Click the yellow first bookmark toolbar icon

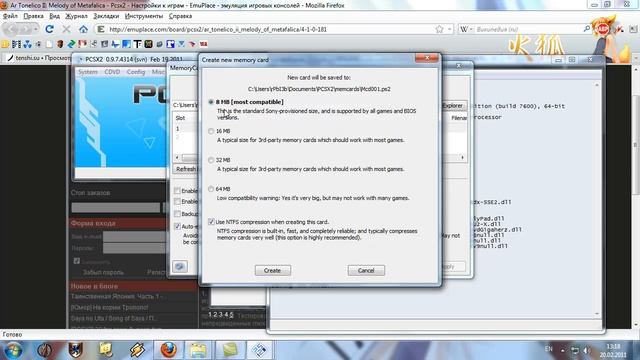[6, 44]
